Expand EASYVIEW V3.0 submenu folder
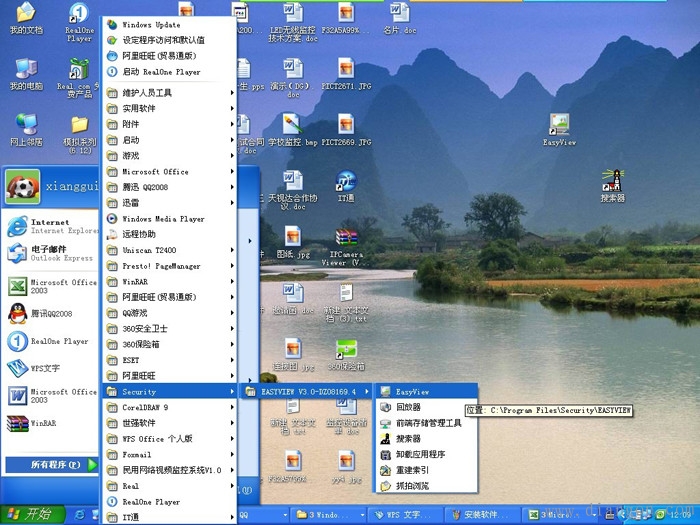The image size is (700, 525). point(308,392)
